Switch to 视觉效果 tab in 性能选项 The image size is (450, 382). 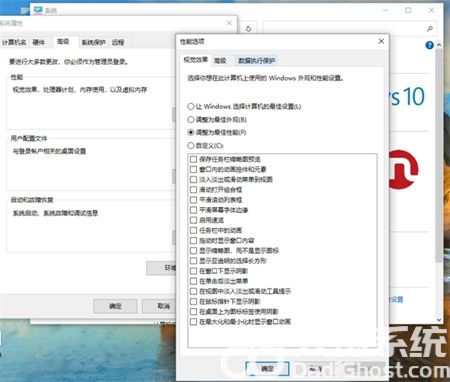pyautogui.click(x=196, y=60)
